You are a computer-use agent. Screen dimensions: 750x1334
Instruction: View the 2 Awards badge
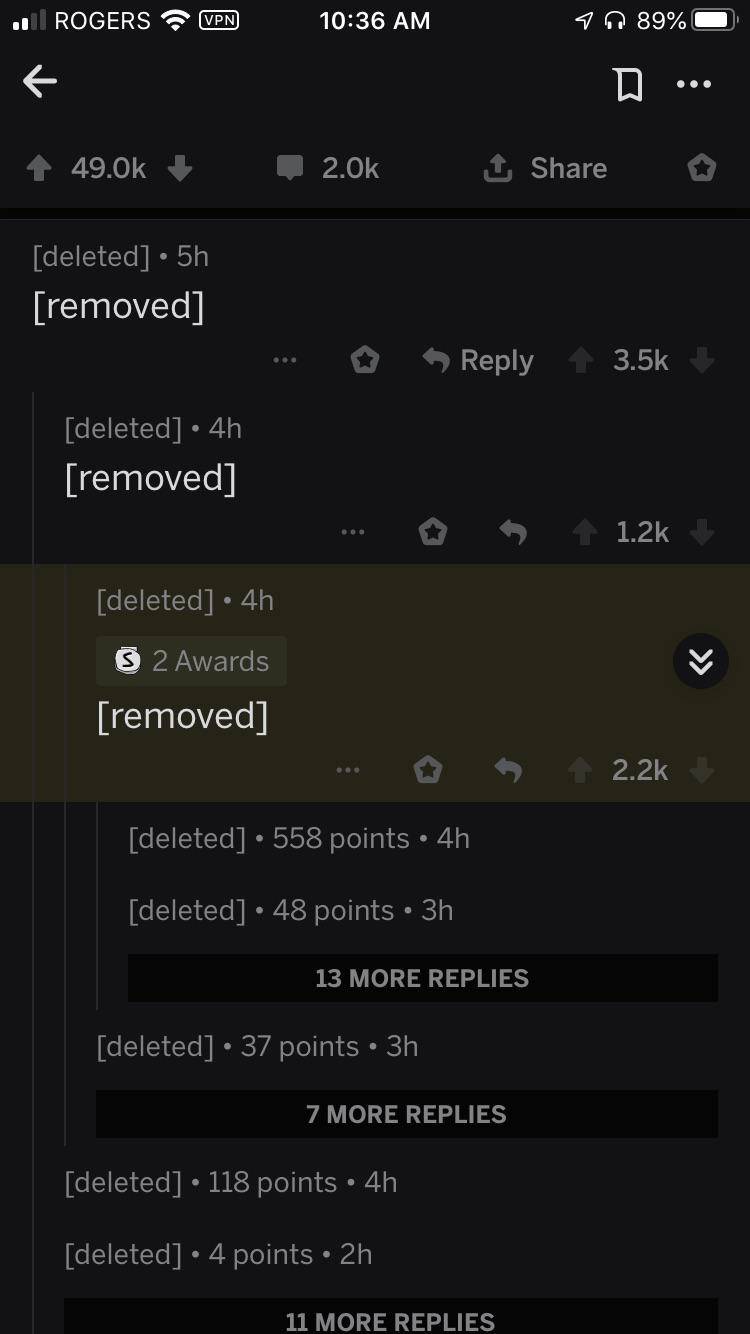click(191, 661)
